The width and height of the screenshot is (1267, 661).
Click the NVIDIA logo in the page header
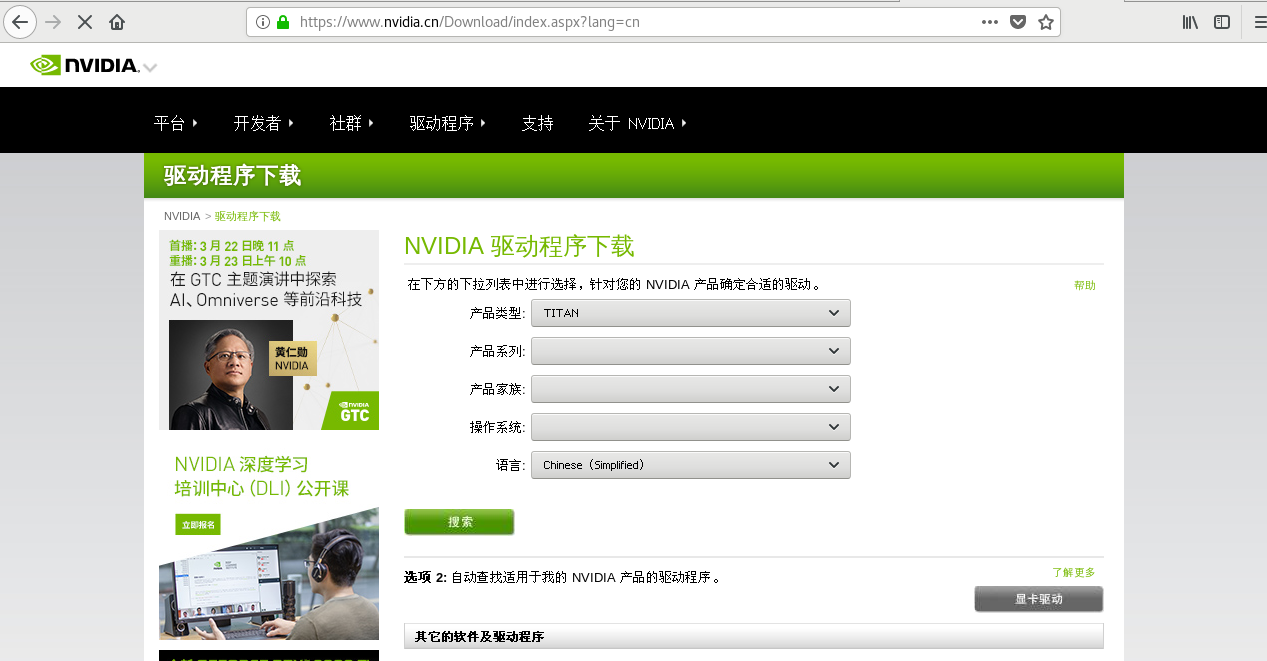click(85, 65)
